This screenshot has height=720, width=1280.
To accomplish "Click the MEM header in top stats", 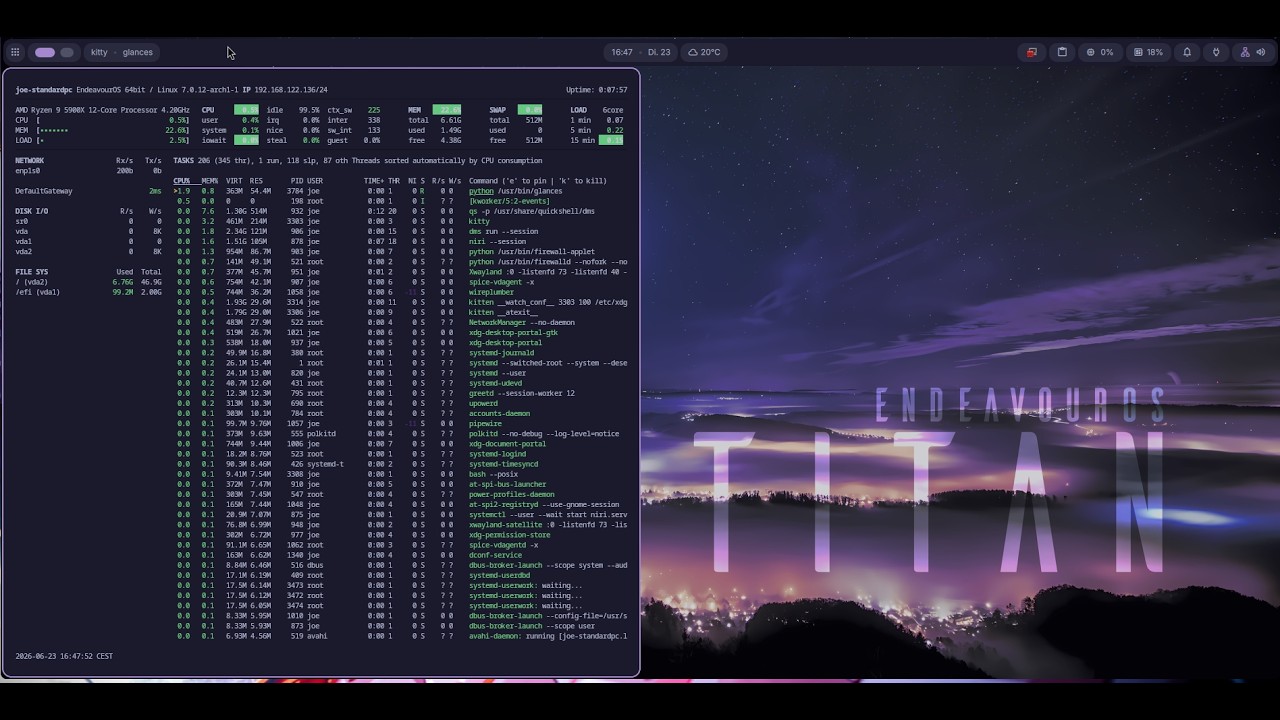I will point(414,110).
